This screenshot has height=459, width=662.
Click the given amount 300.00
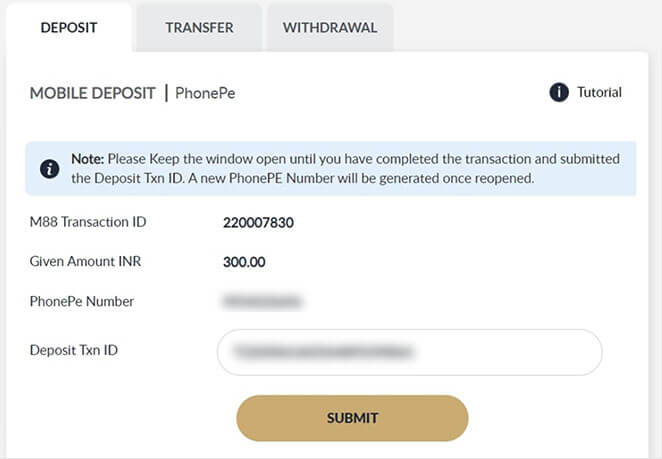(244, 263)
